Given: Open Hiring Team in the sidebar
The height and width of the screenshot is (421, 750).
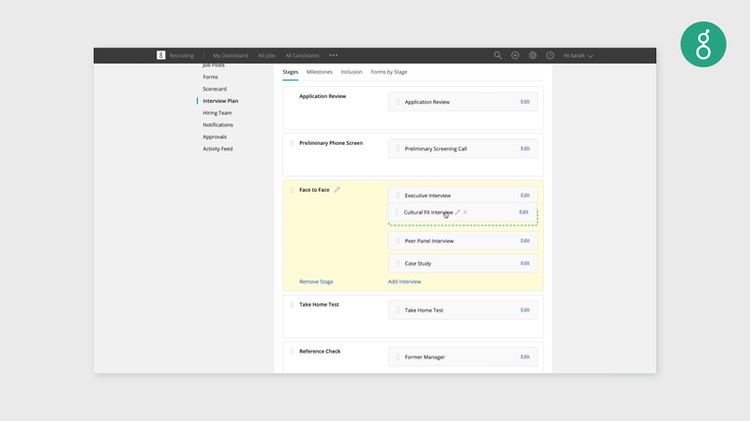Looking at the screenshot, I should pyautogui.click(x=217, y=113).
